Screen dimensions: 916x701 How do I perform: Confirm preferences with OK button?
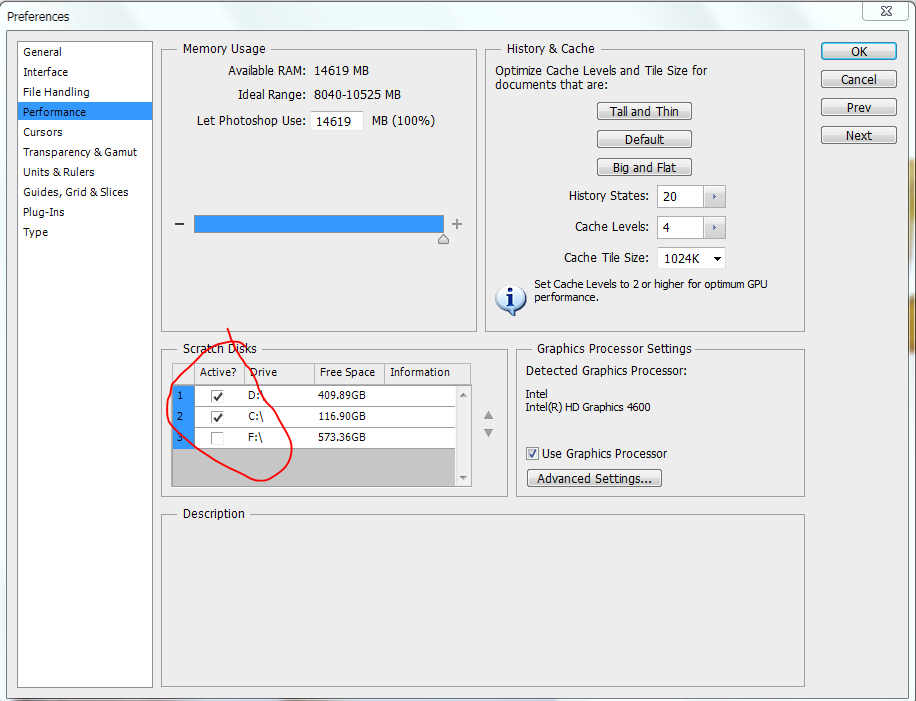pos(859,51)
